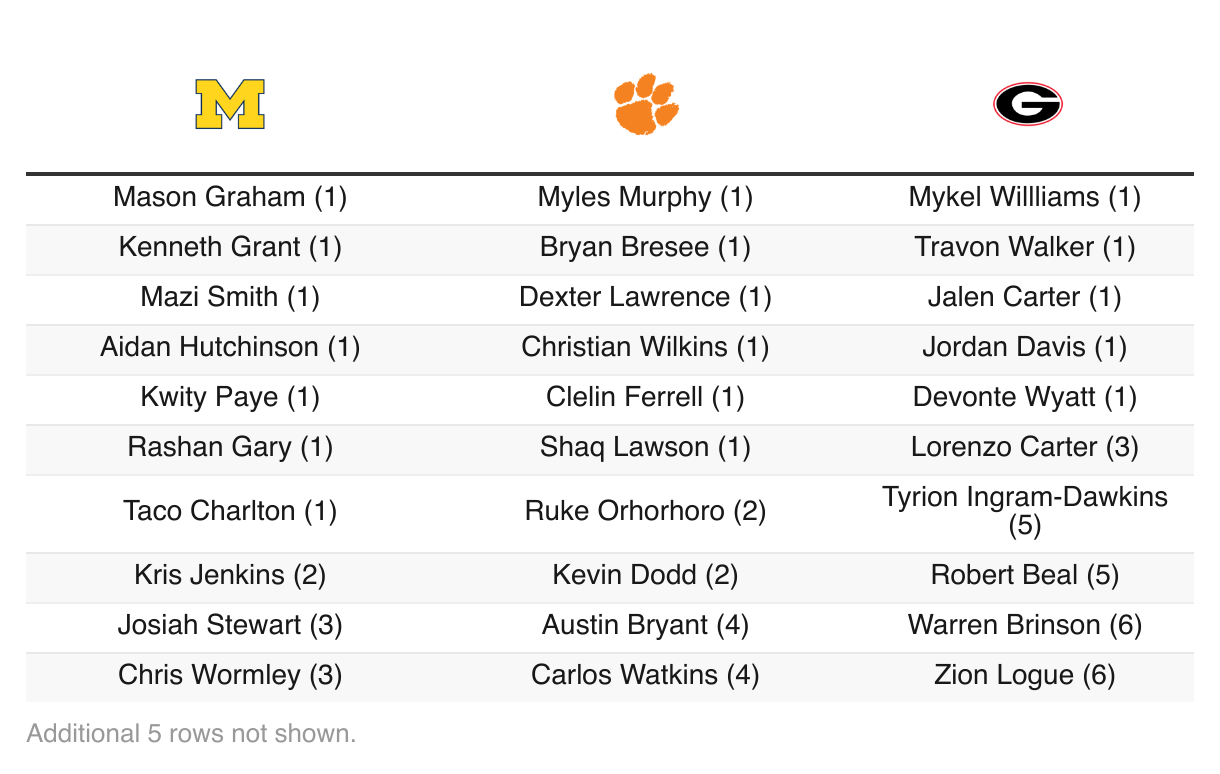This screenshot has height=774, width=1220.
Task: Click the Chris Wormley (3) cell
Action: pyautogui.click(x=230, y=675)
